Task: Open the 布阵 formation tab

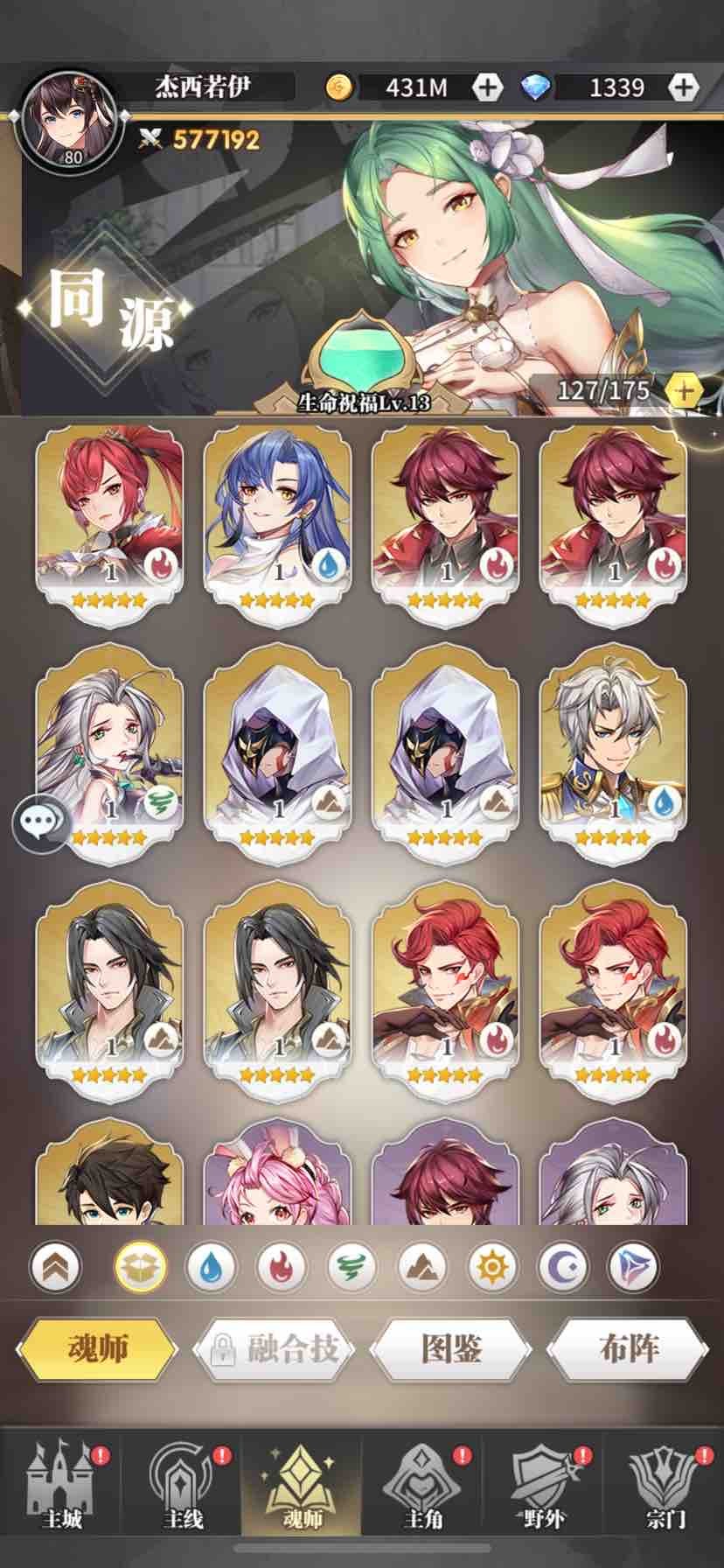Action: 628,1348
